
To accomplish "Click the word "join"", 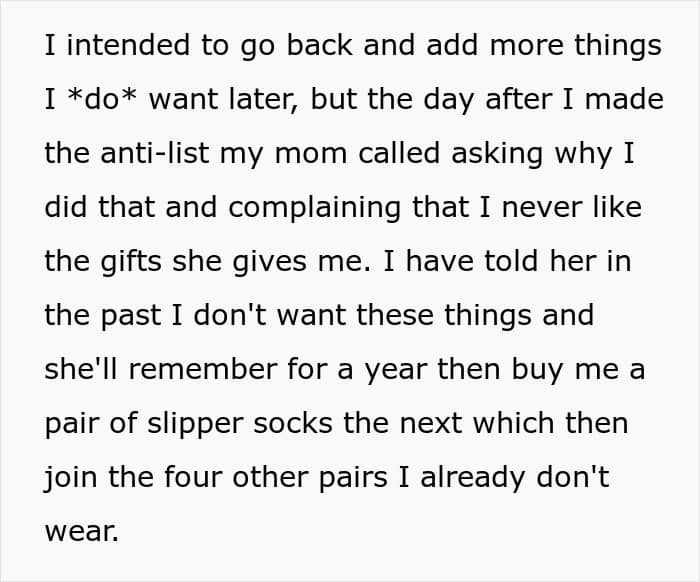I will click(x=72, y=478).
